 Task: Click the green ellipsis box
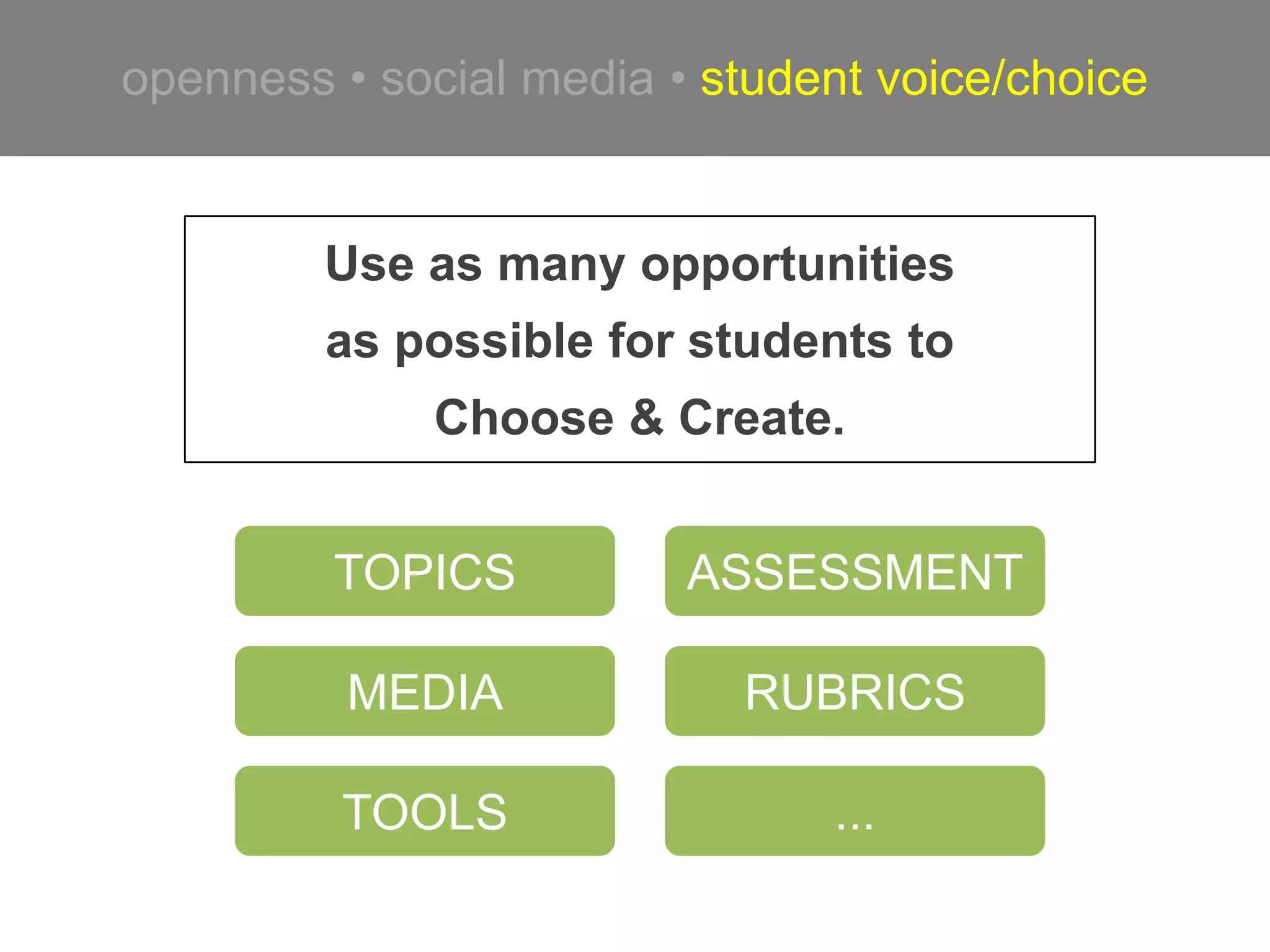(x=855, y=811)
